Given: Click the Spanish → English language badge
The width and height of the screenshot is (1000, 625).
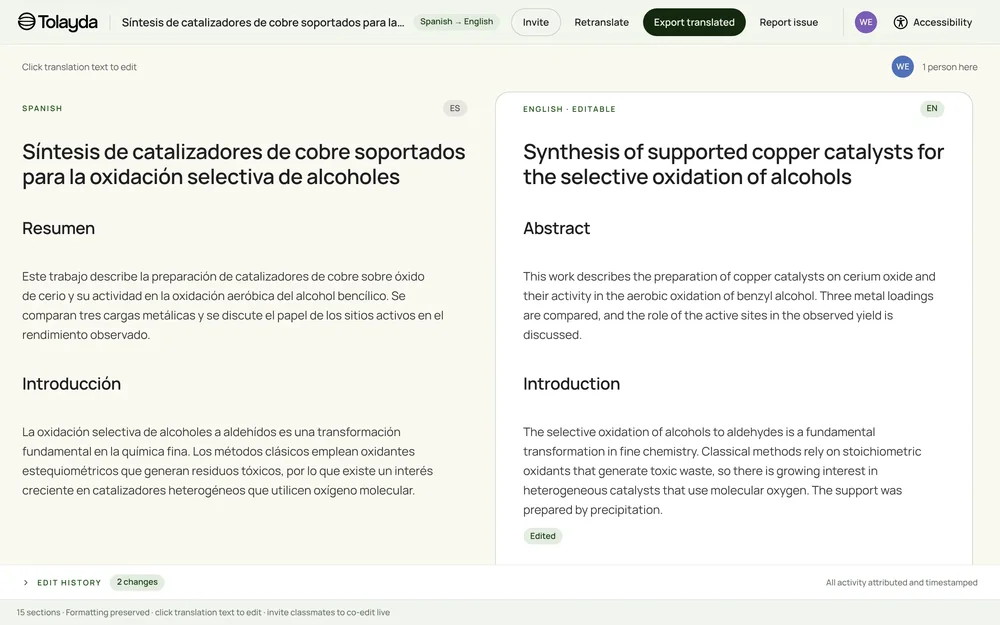Looking at the screenshot, I should [457, 22].
